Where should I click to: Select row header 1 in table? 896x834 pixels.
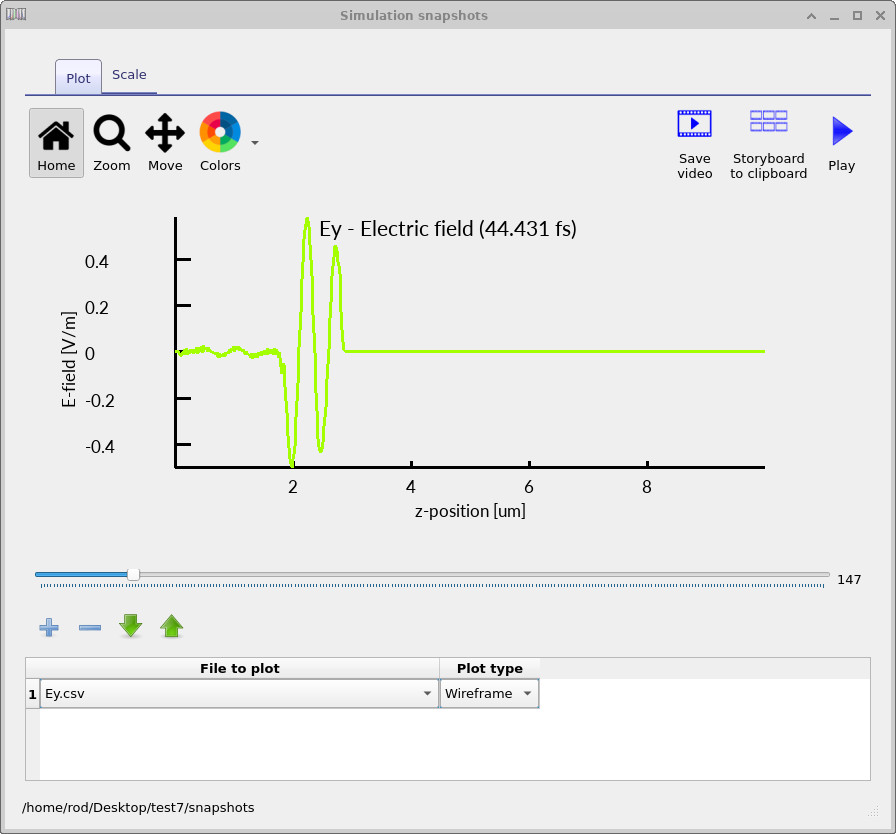pos(33,694)
